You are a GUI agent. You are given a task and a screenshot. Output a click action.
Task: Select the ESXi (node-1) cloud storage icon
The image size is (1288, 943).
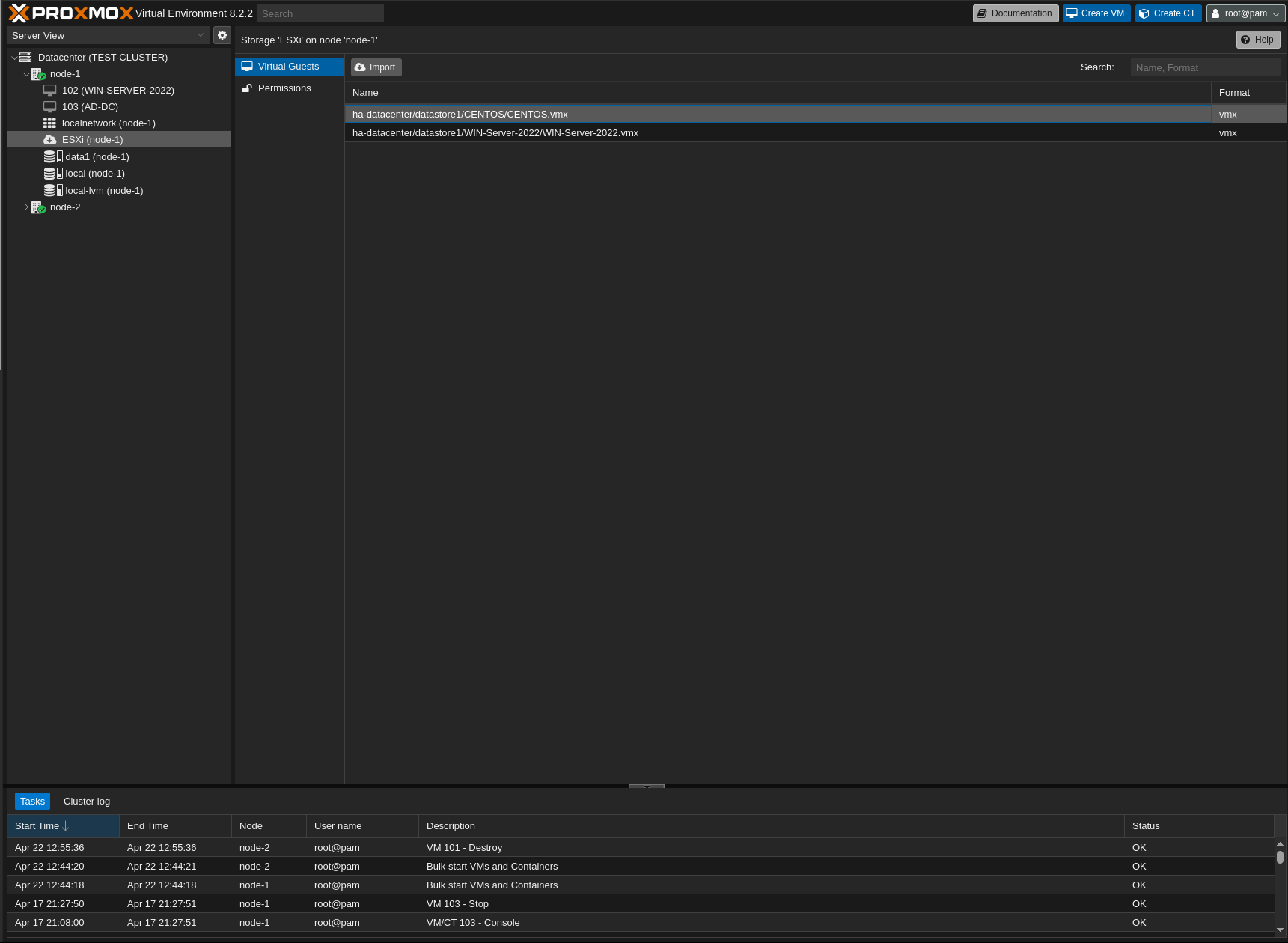pos(50,140)
